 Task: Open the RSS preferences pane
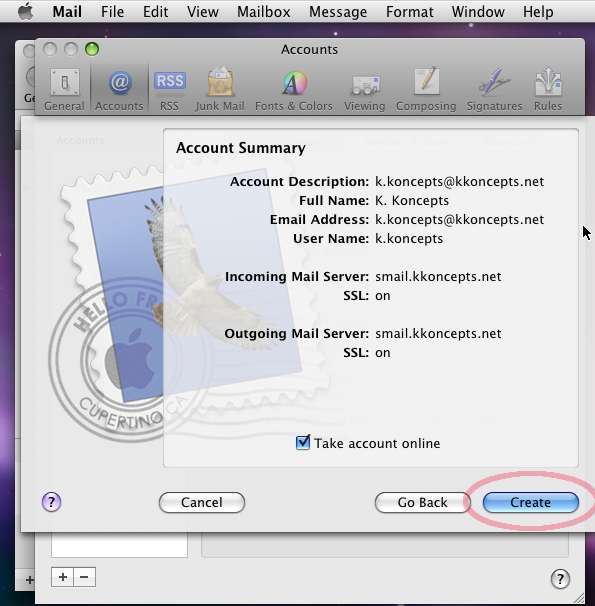(x=170, y=90)
